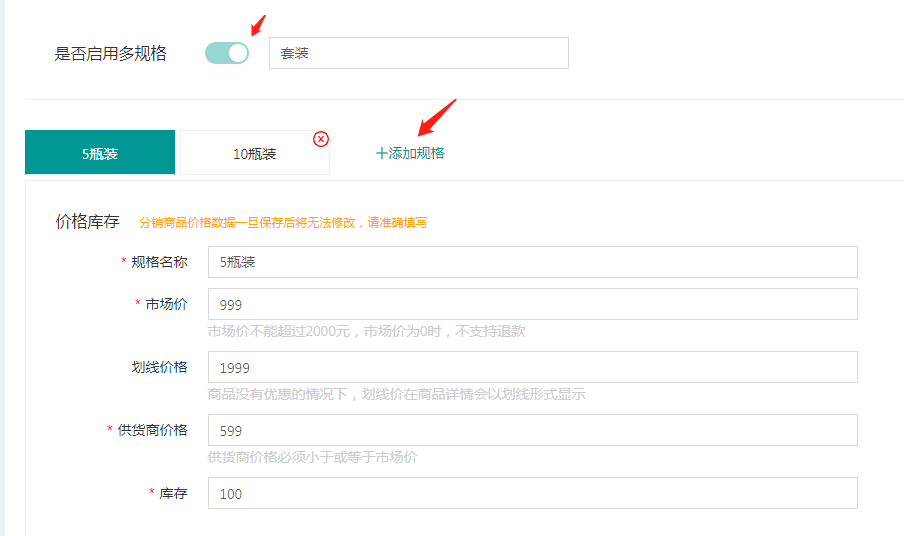
Task: Click the 规格名称 input containing 5瓶装
Action: pyautogui.click(x=532, y=262)
